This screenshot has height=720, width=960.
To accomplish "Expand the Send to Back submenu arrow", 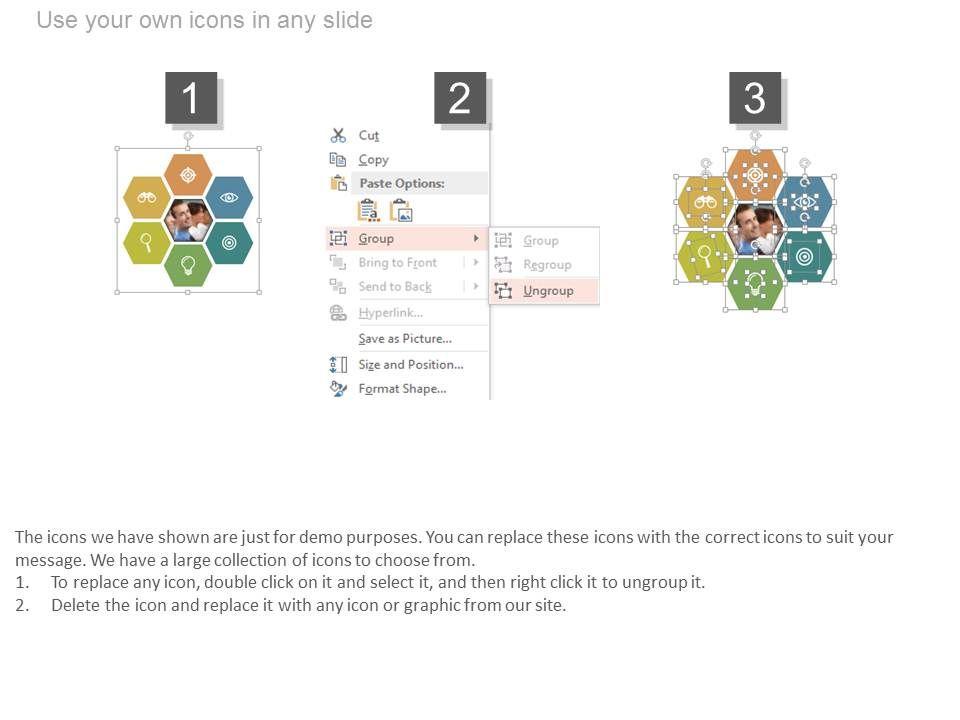I will pyautogui.click(x=476, y=286).
